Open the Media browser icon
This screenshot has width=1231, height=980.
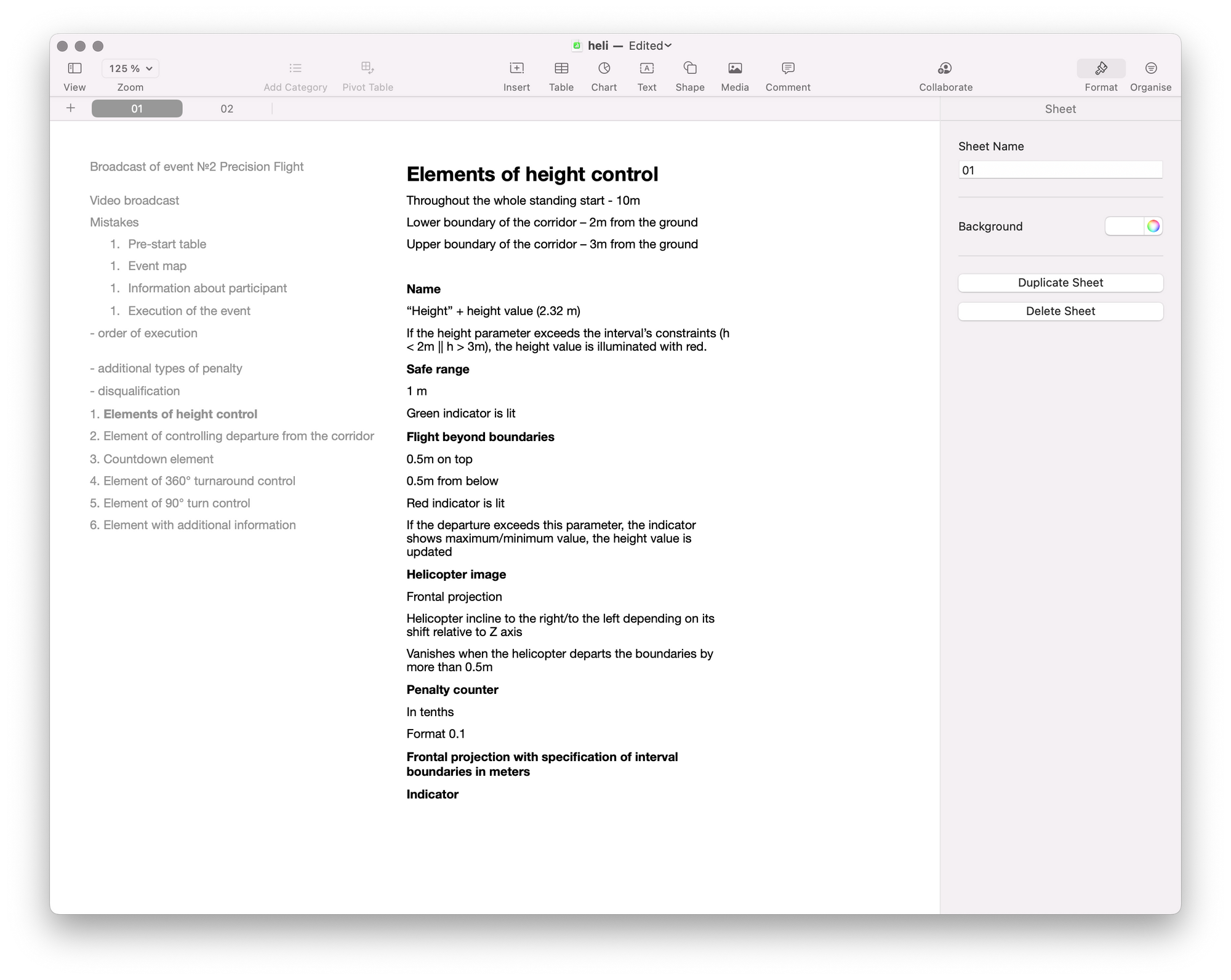(x=734, y=68)
